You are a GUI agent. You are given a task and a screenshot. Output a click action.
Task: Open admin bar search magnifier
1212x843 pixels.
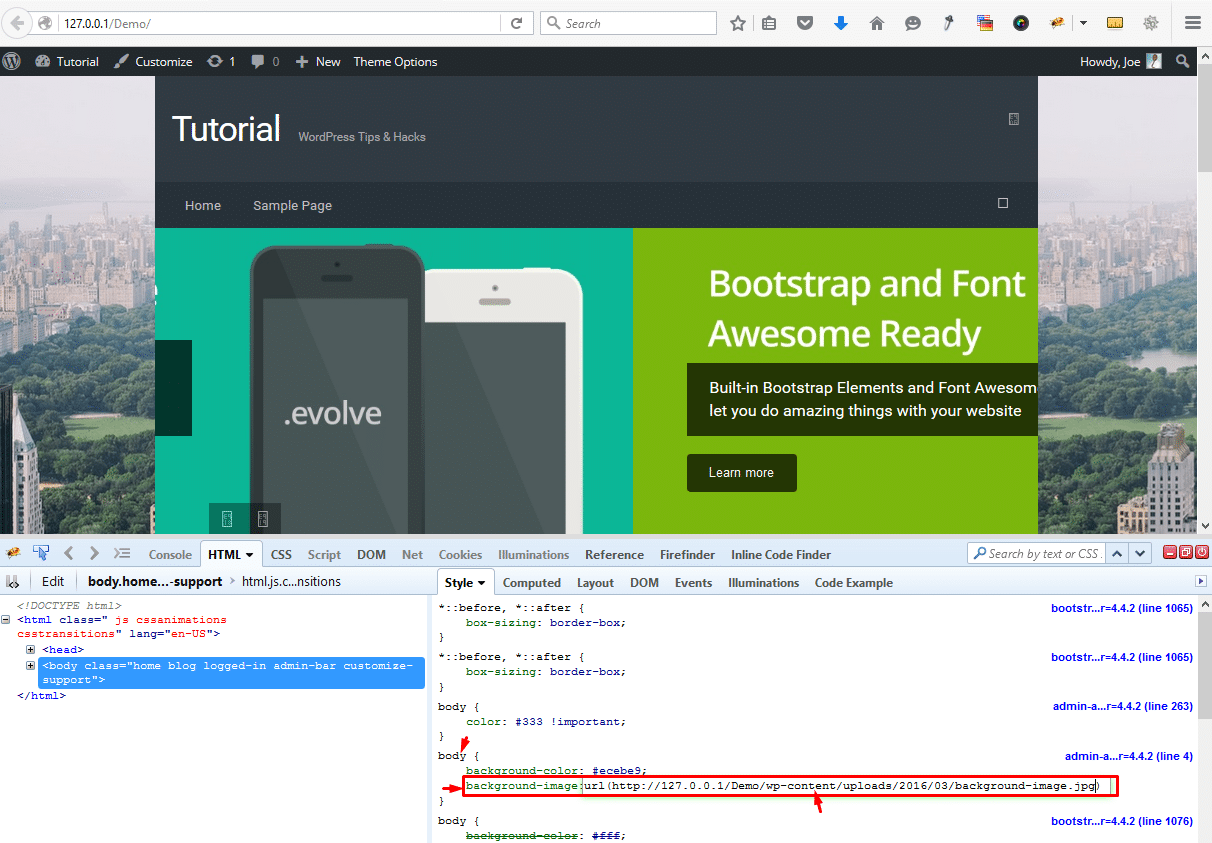pos(1183,62)
